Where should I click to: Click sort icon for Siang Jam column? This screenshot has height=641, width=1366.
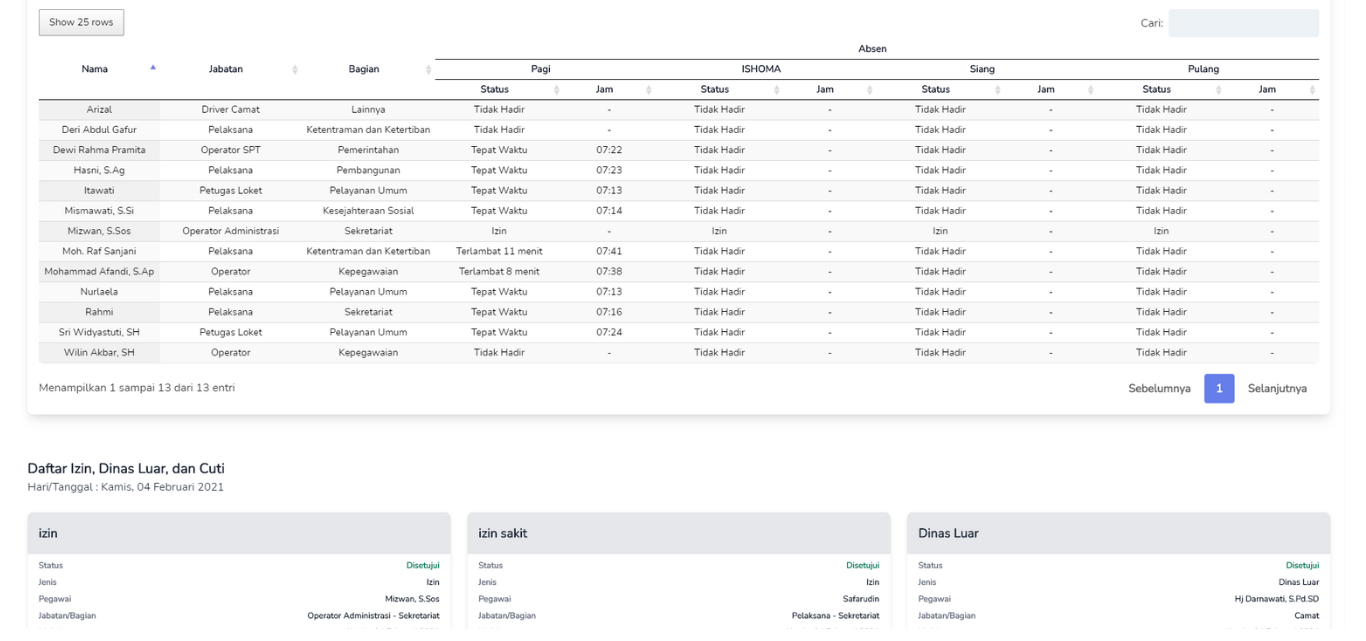pos(1090,90)
